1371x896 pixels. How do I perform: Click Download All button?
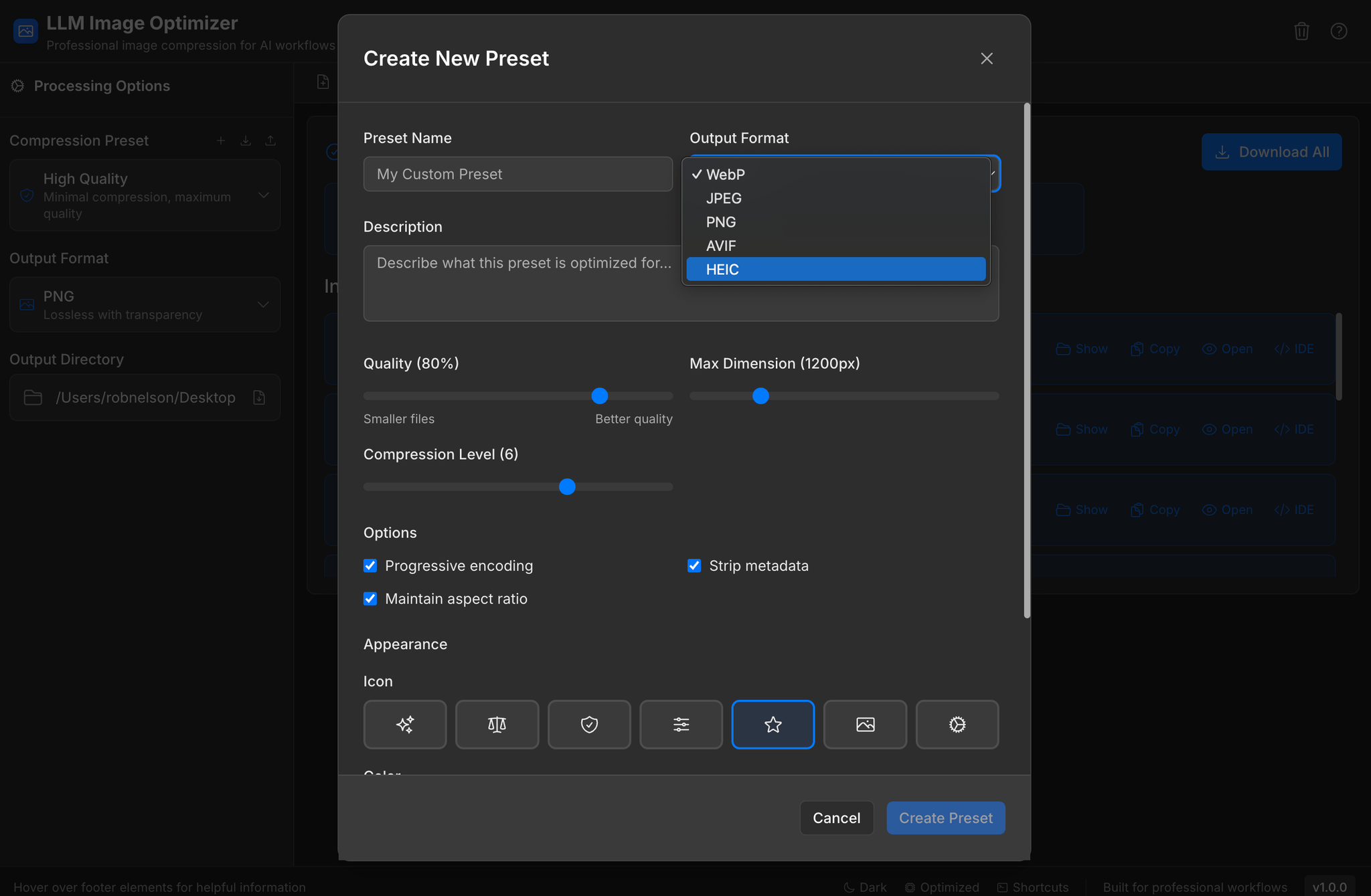[1271, 152]
